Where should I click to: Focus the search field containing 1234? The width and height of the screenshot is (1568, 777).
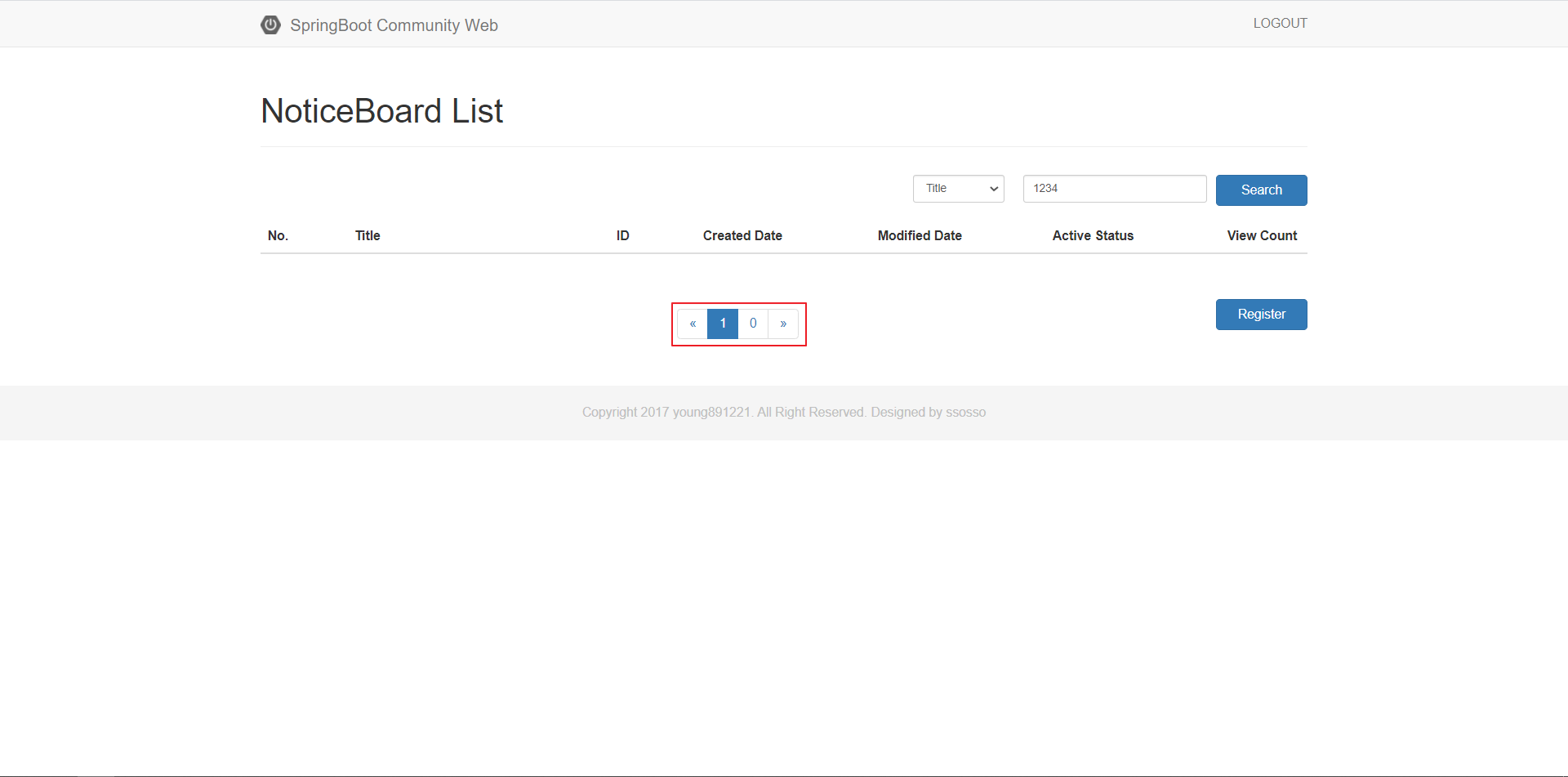pos(1114,189)
